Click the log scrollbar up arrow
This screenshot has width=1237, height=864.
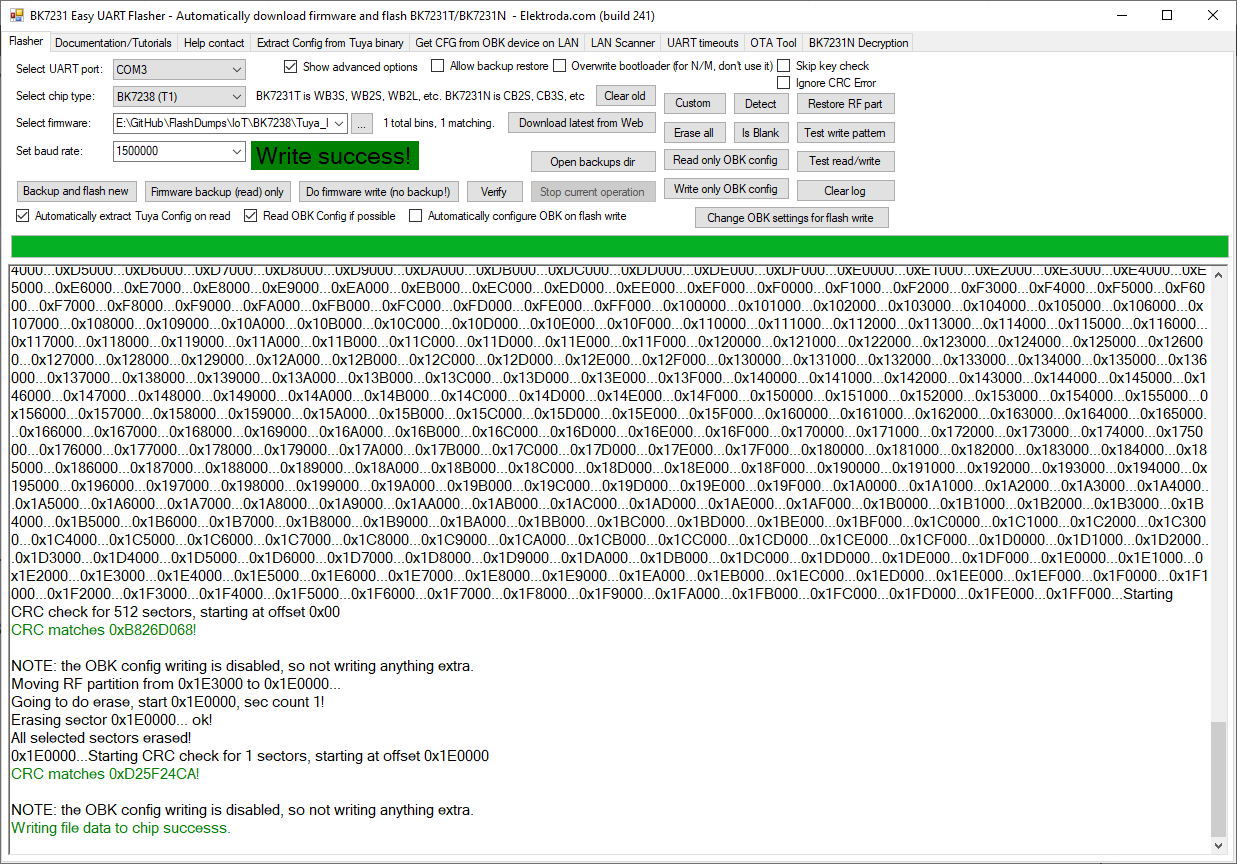point(1218,275)
